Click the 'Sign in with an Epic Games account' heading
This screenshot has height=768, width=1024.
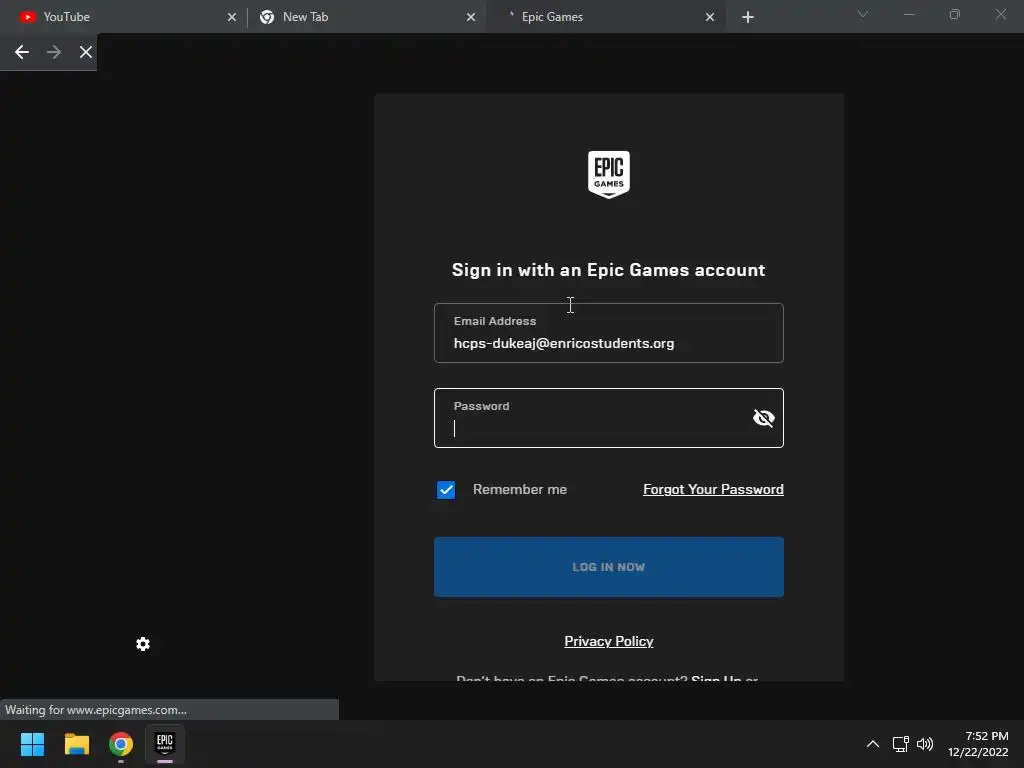(609, 270)
